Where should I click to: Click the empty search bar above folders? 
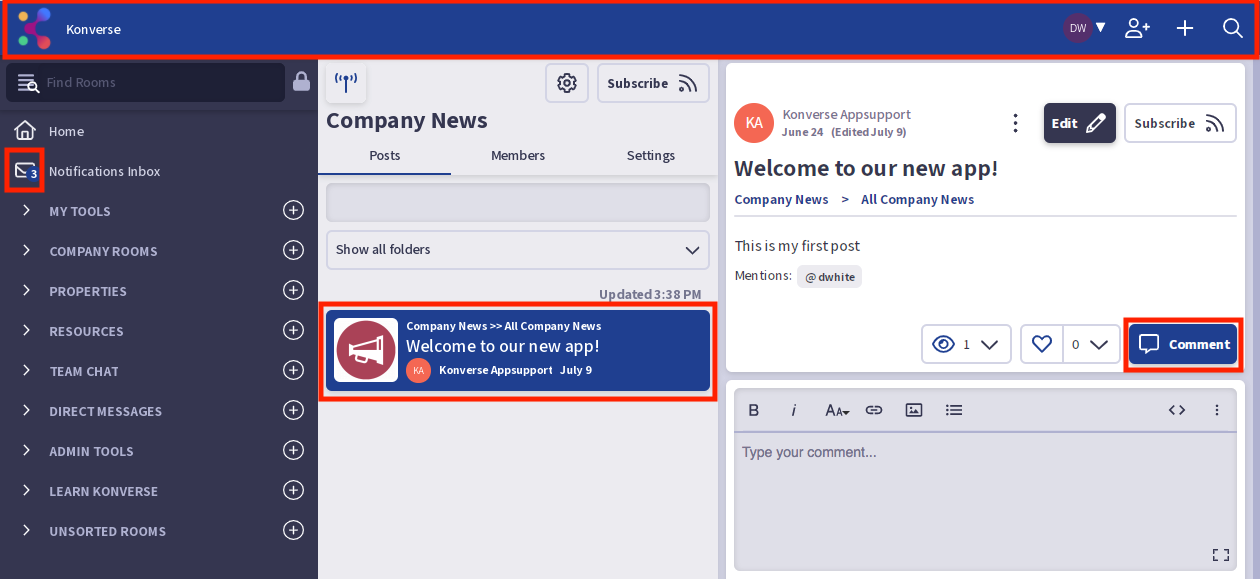coord(518,202)
